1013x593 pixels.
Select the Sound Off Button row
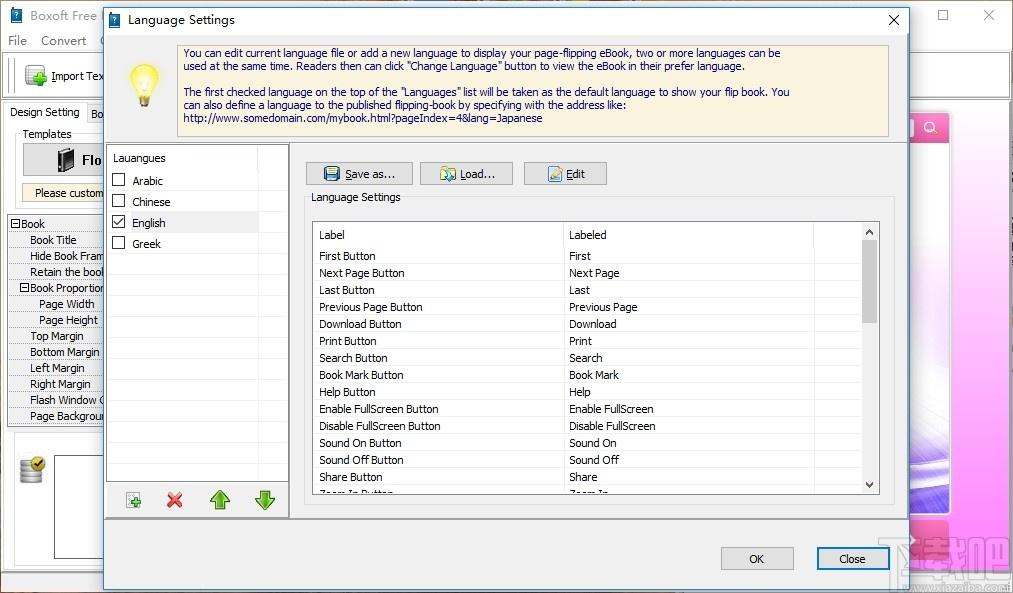[587, 460]
